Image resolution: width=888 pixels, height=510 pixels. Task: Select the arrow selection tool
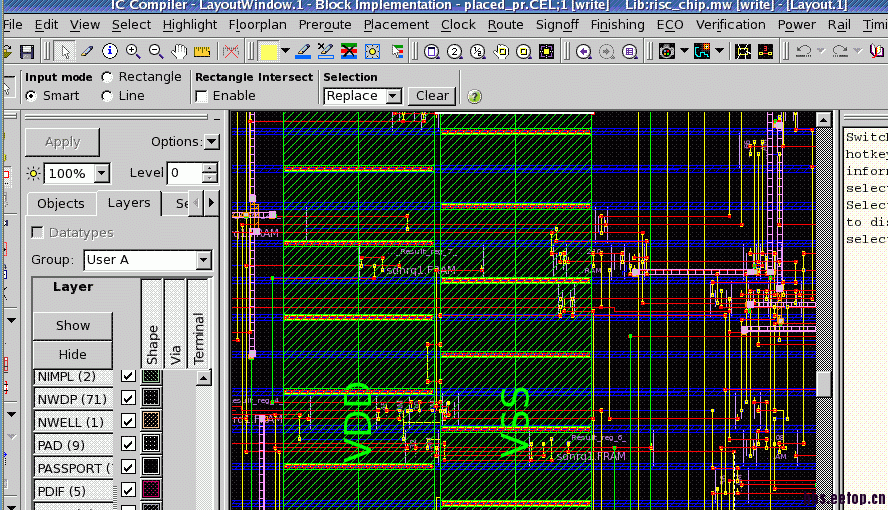pos(66,52)
